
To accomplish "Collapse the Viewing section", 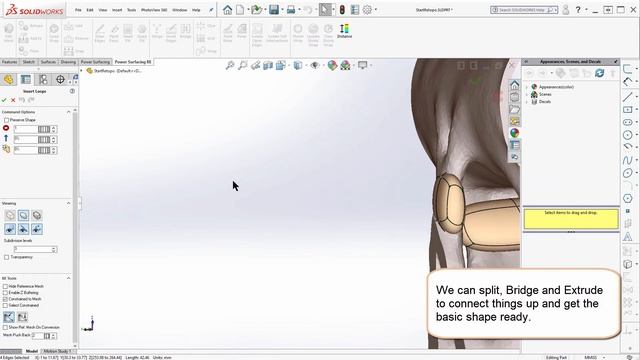I will point(69,203).
